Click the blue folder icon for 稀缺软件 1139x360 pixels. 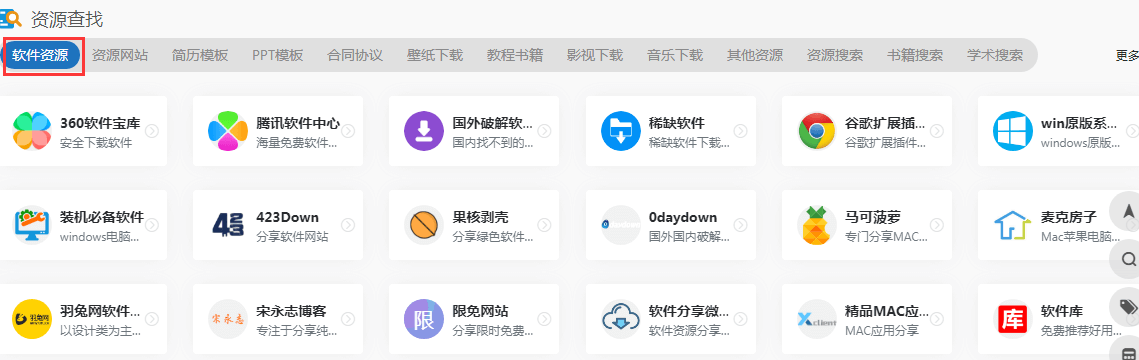coord(620,131)
